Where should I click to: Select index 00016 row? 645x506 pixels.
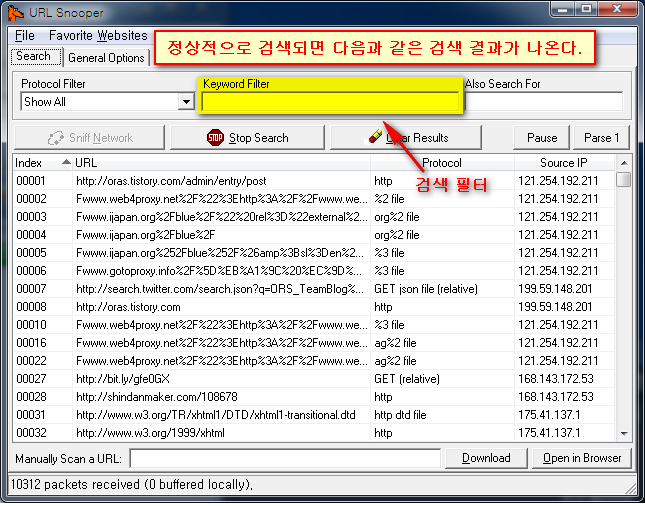coord(315,343)
